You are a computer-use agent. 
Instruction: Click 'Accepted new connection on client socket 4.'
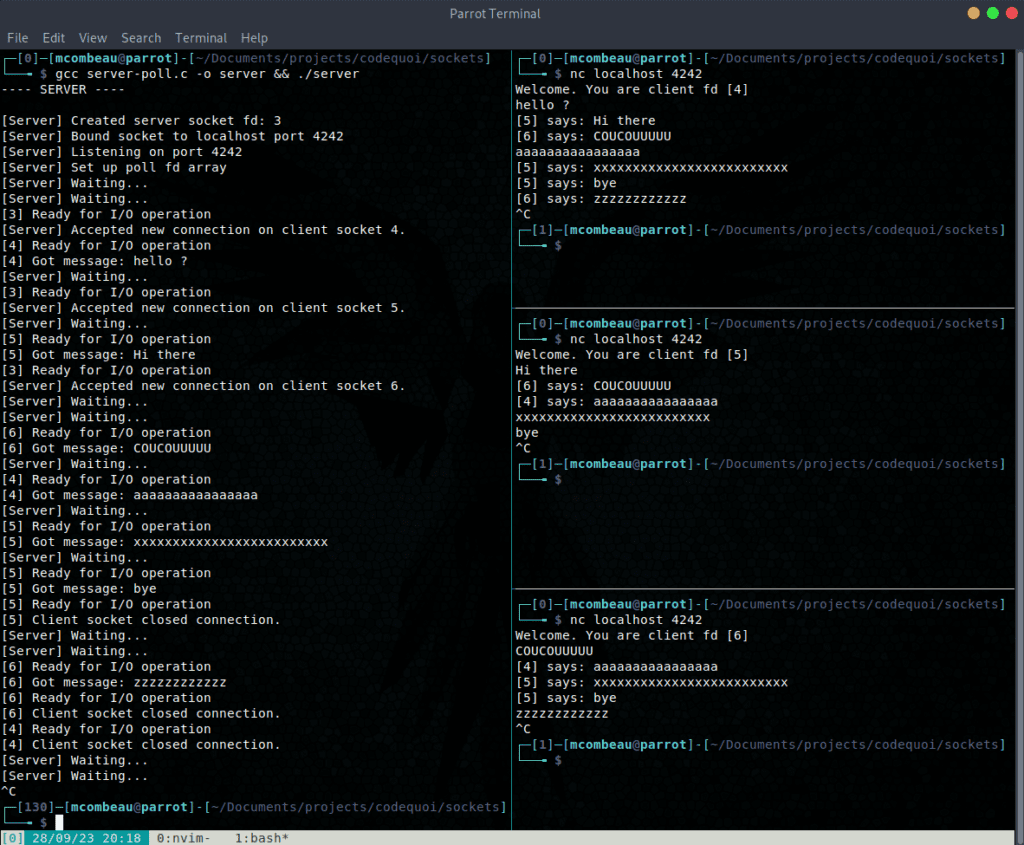(x=238, y=230)
